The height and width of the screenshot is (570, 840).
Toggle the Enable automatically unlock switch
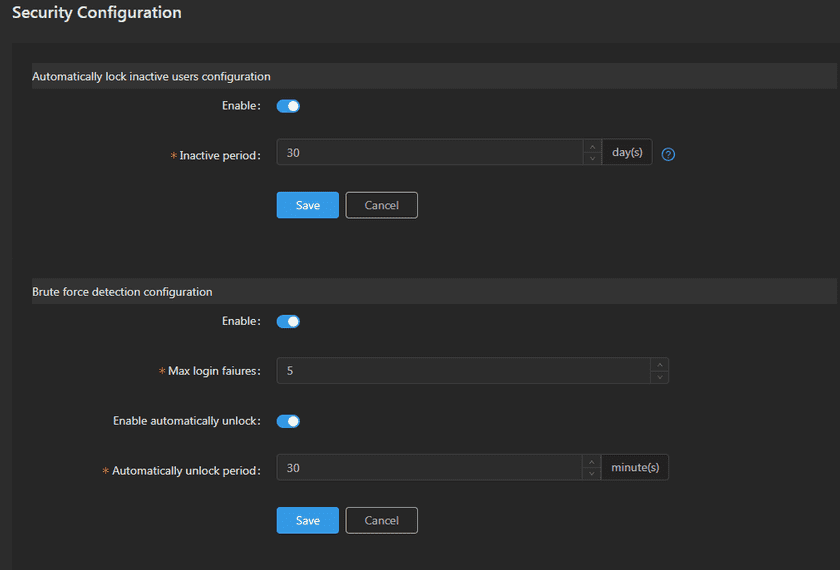[288, 421]
